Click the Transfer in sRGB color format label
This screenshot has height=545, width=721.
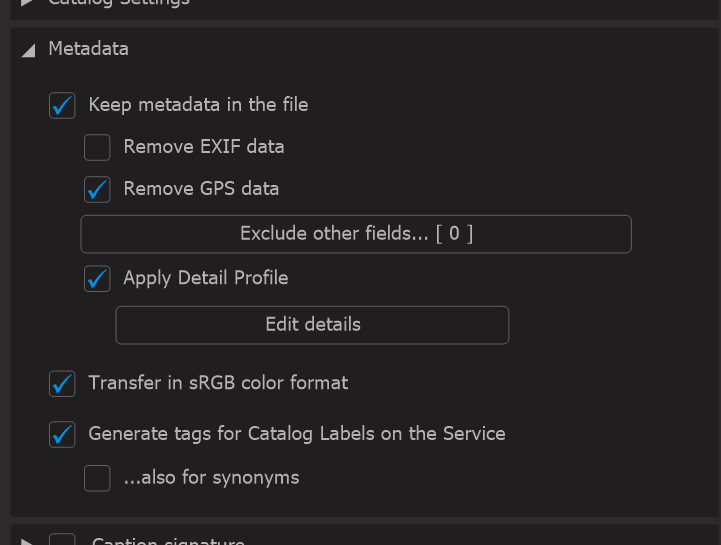[218, 383]
